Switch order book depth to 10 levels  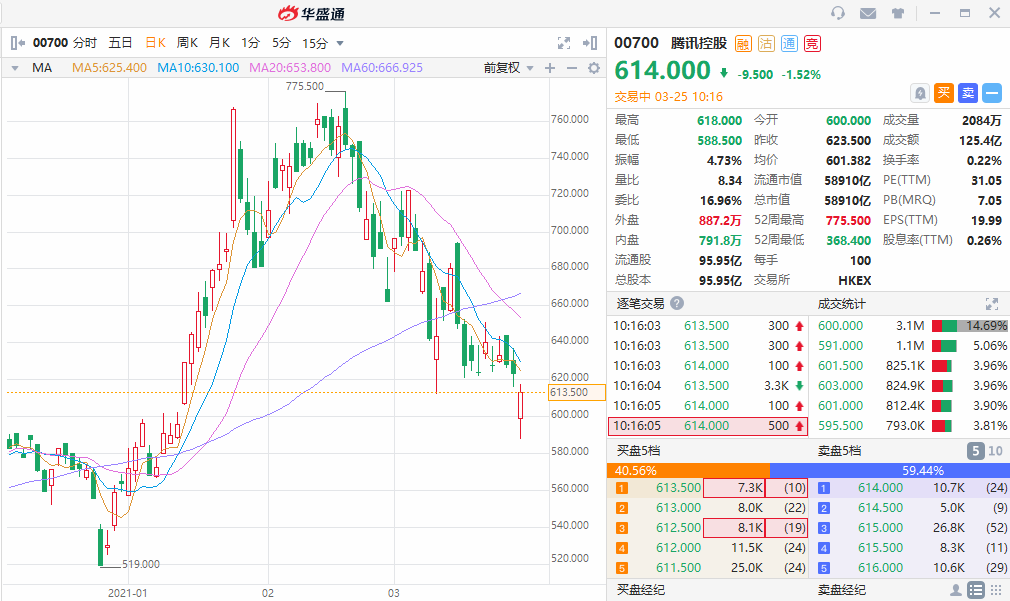click(995, 451)
